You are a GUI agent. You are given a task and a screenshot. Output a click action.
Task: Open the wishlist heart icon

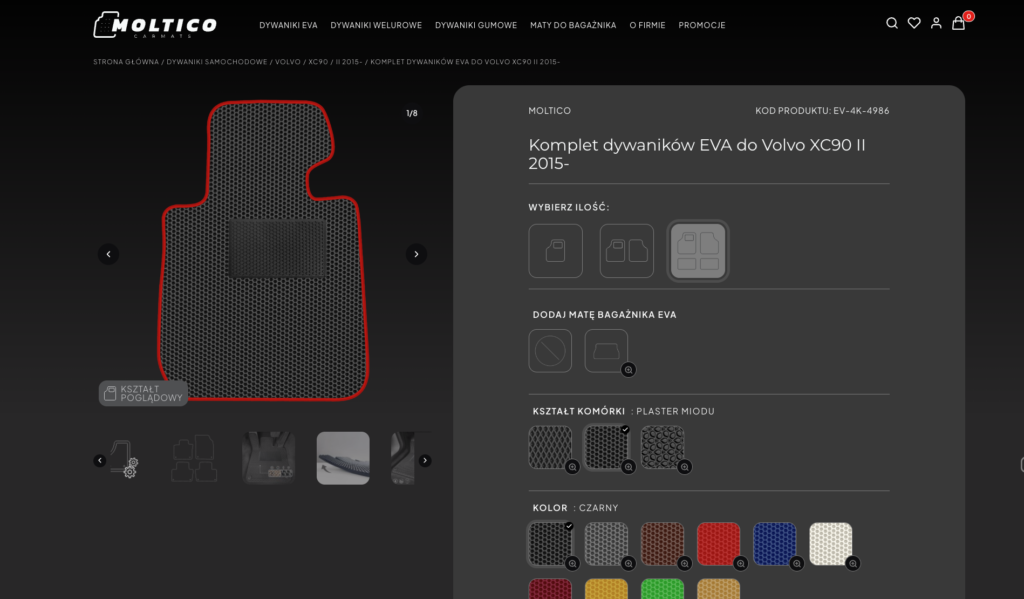pos(914,24)
